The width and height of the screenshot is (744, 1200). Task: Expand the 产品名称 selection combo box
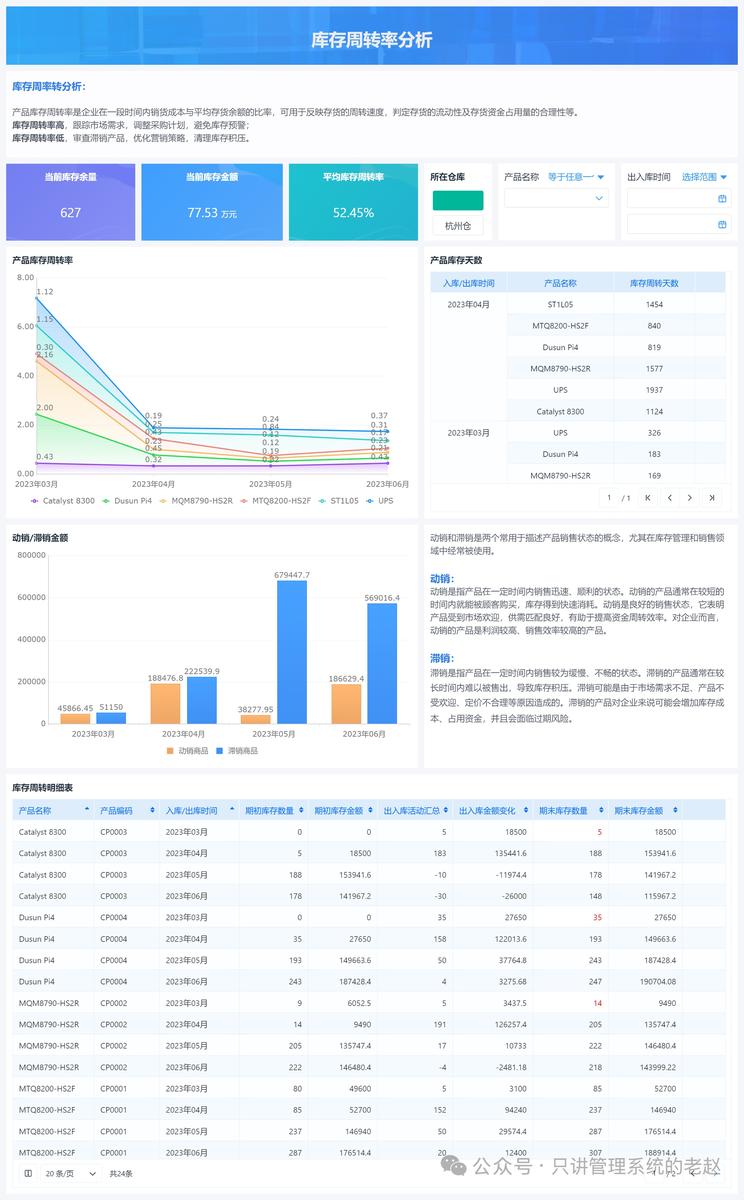click(556, 198)
